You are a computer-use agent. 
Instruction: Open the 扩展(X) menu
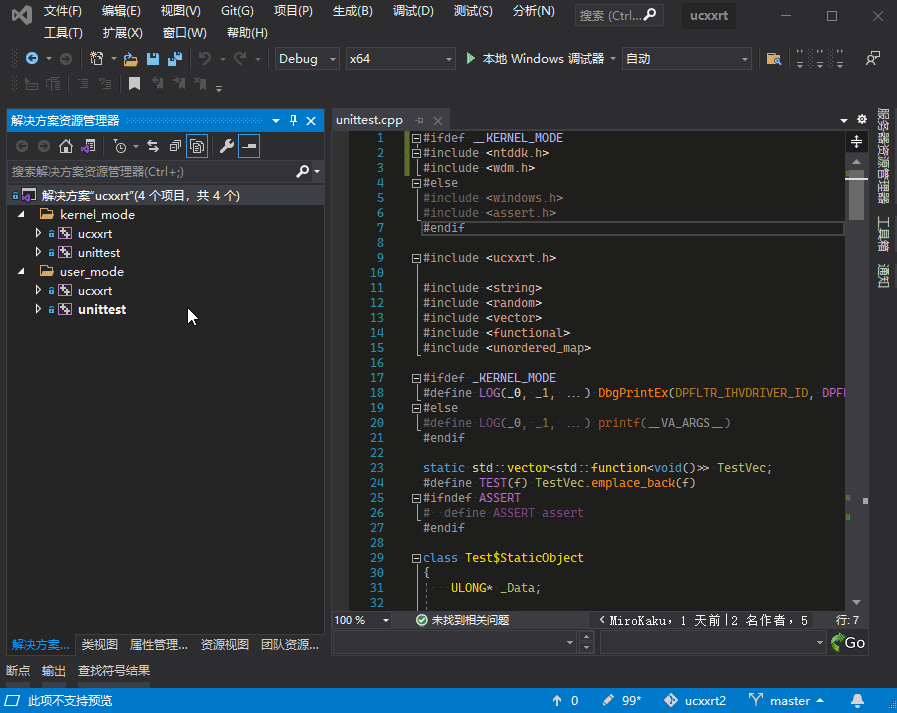click(122, 33)
